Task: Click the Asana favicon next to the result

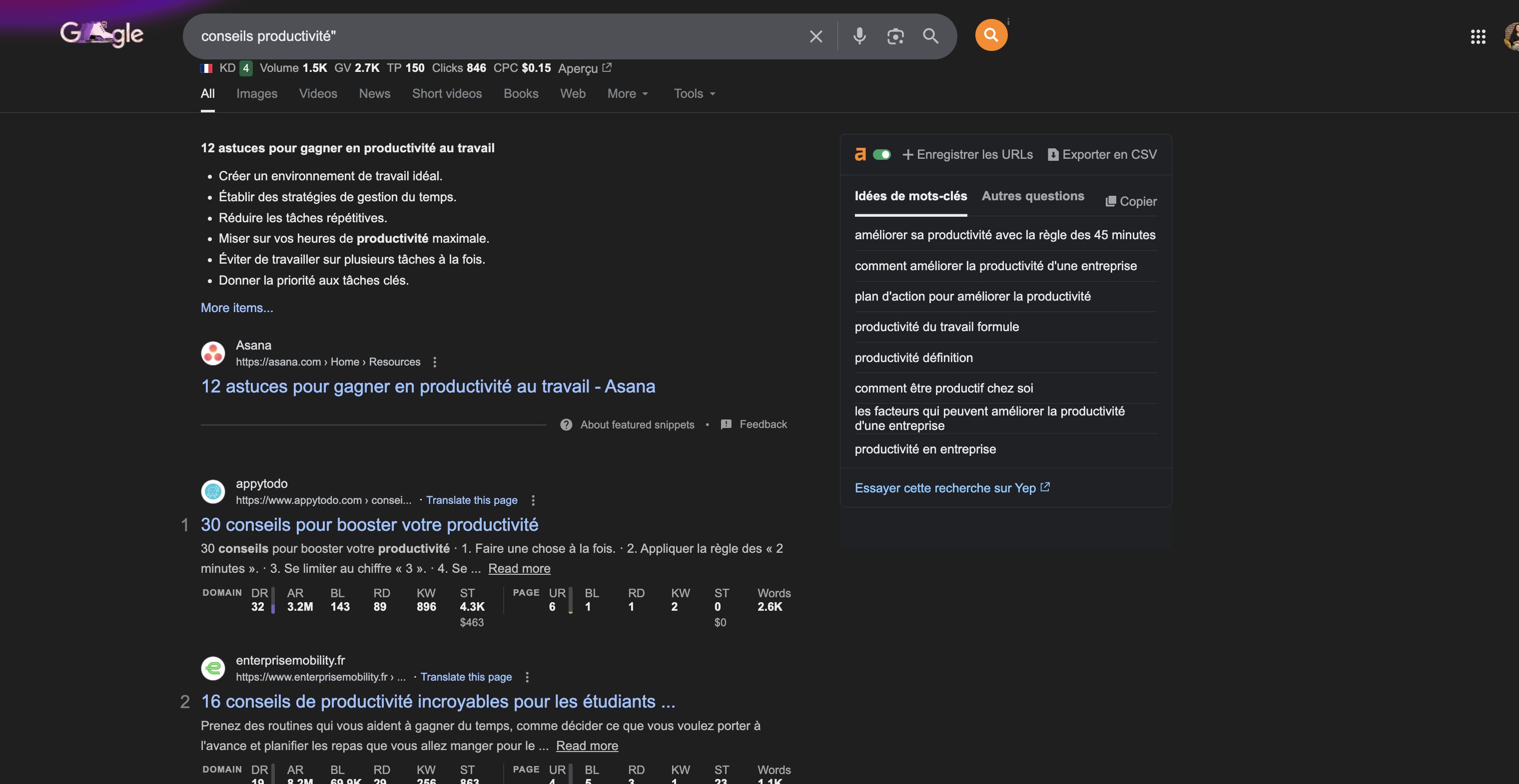Action: click(x=213, y=353)
